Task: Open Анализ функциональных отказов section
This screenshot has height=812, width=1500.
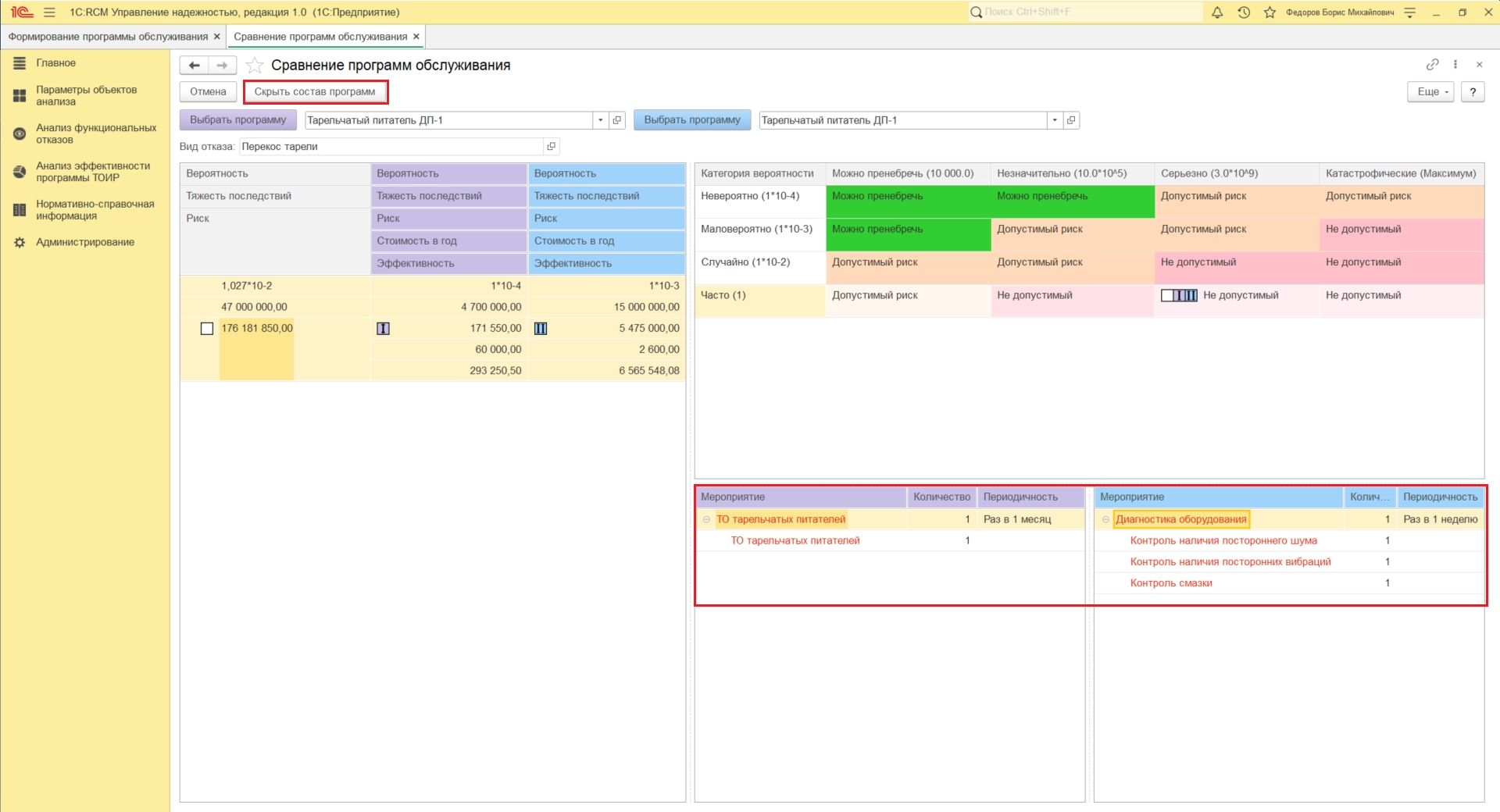Action: coord(95,134)
